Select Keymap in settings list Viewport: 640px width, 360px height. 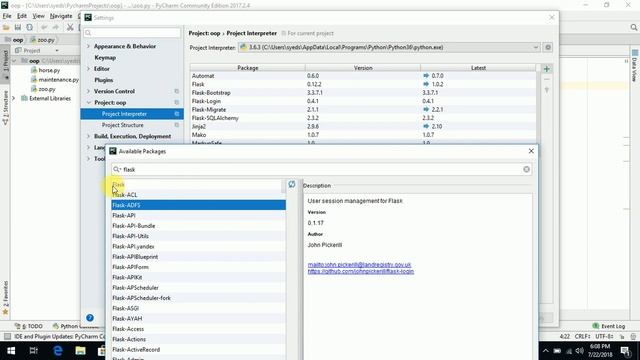pos(105,58)
